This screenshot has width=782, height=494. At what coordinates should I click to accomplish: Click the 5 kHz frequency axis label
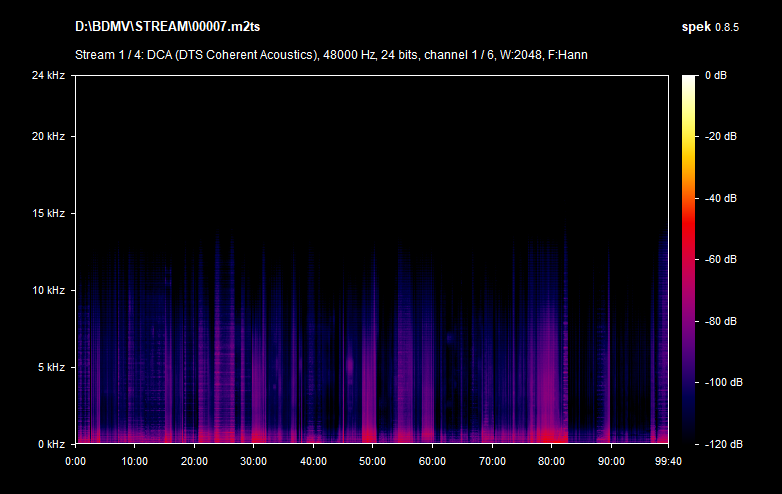pos(50,367)
